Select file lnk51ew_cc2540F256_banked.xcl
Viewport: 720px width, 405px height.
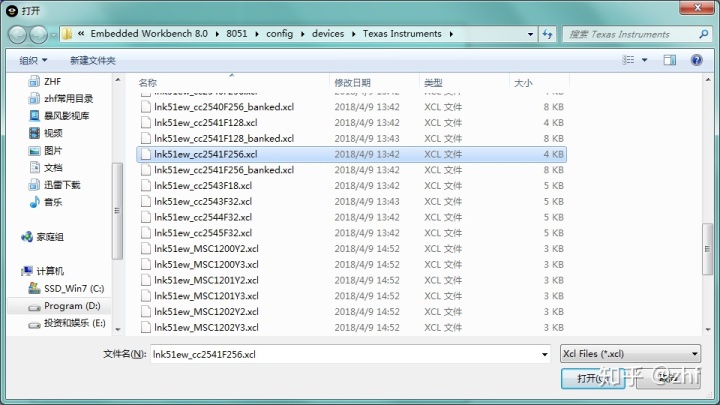pos(352,107)
